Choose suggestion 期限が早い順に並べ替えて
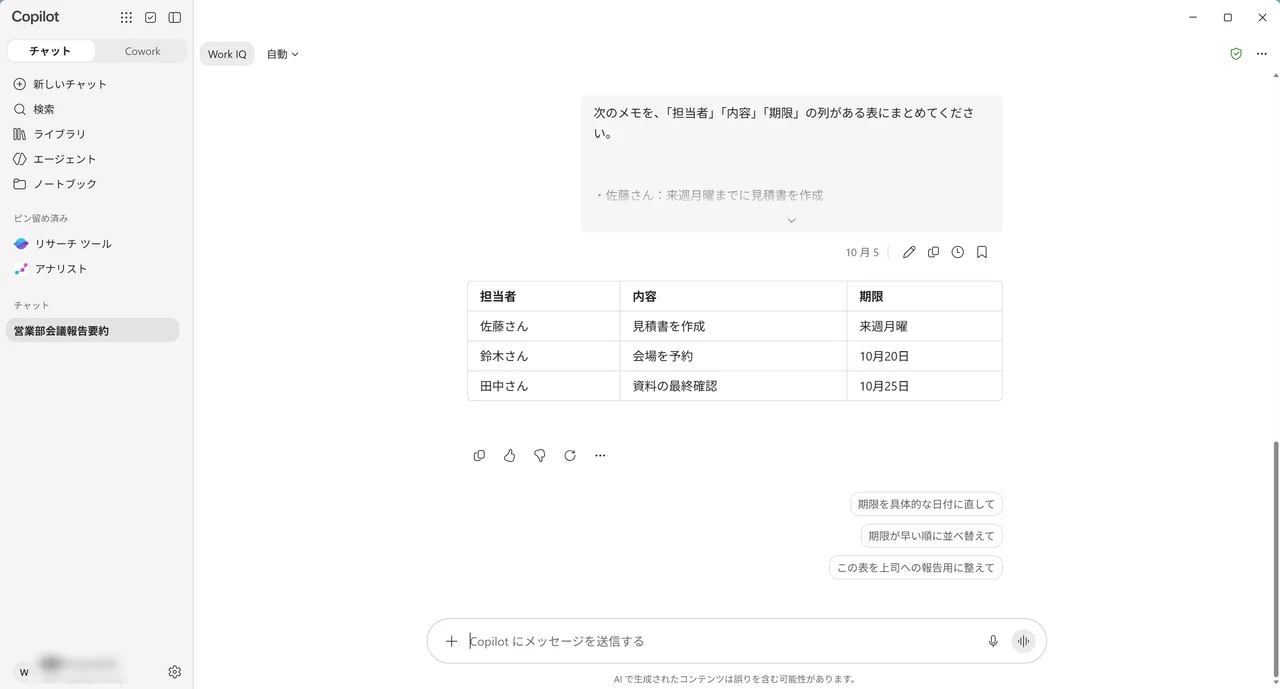Image resolution: width=1280 pixels, height=689 pixels. pos(932,536)
